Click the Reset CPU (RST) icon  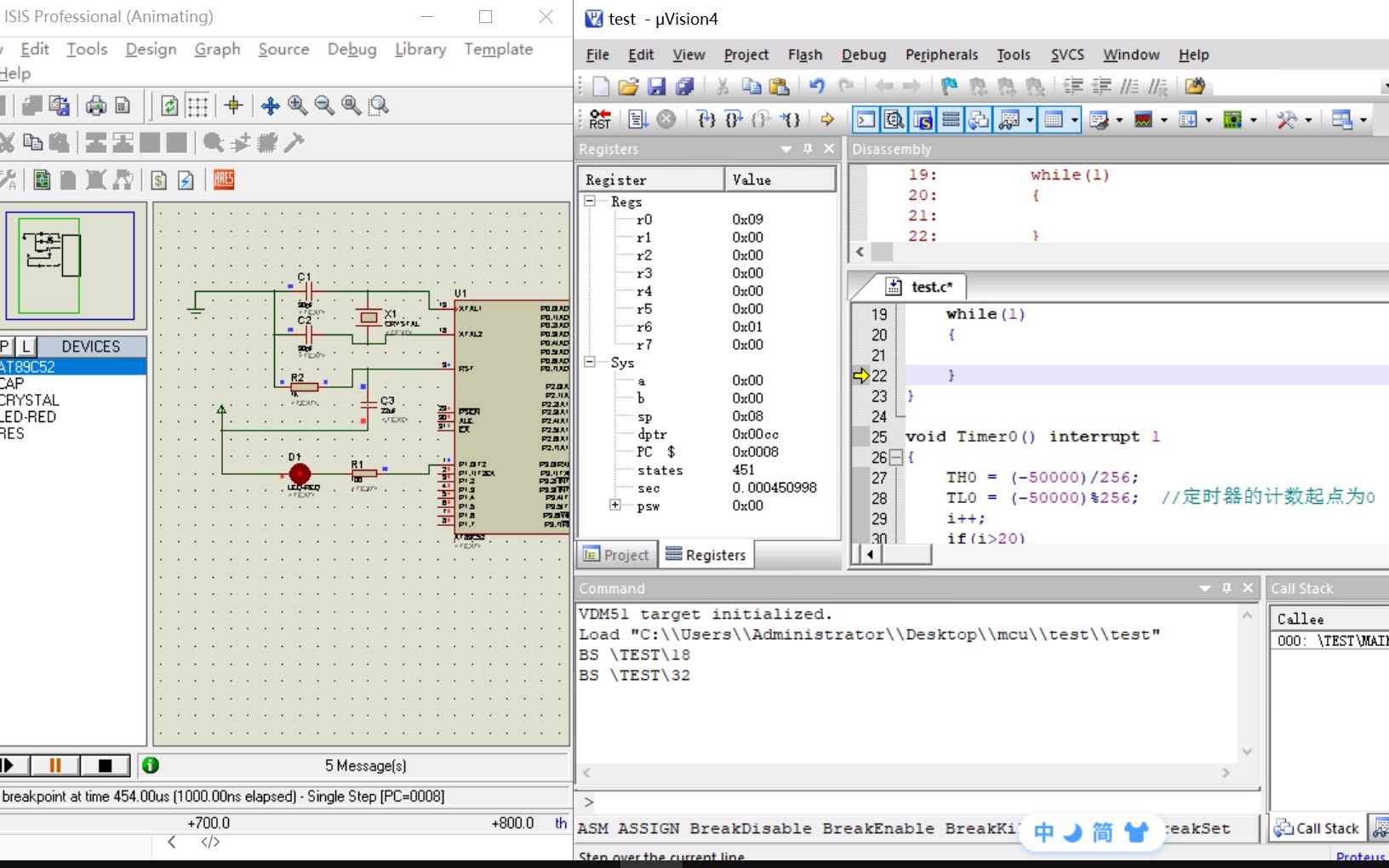(600, 120)
